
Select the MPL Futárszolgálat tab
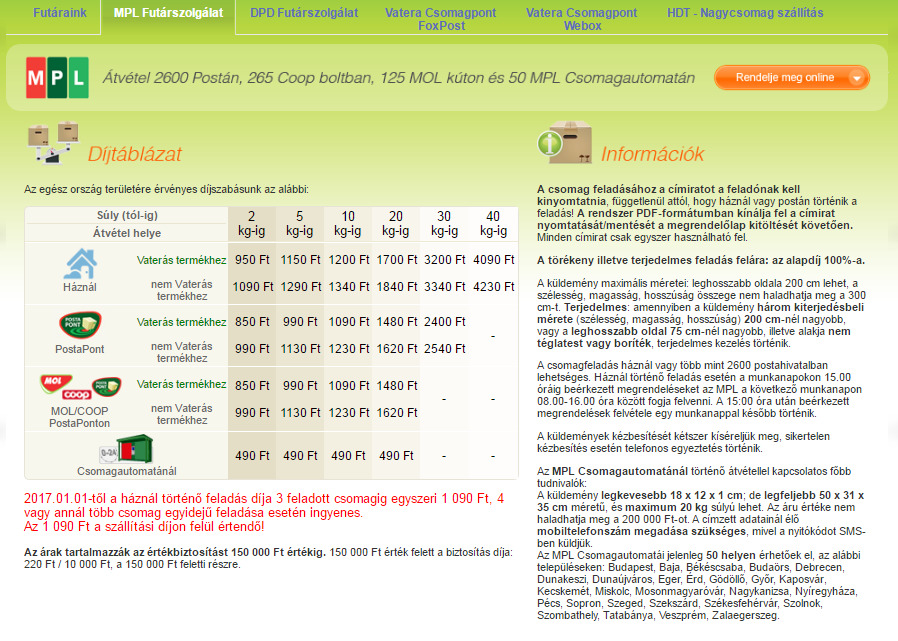click(168, 13)
